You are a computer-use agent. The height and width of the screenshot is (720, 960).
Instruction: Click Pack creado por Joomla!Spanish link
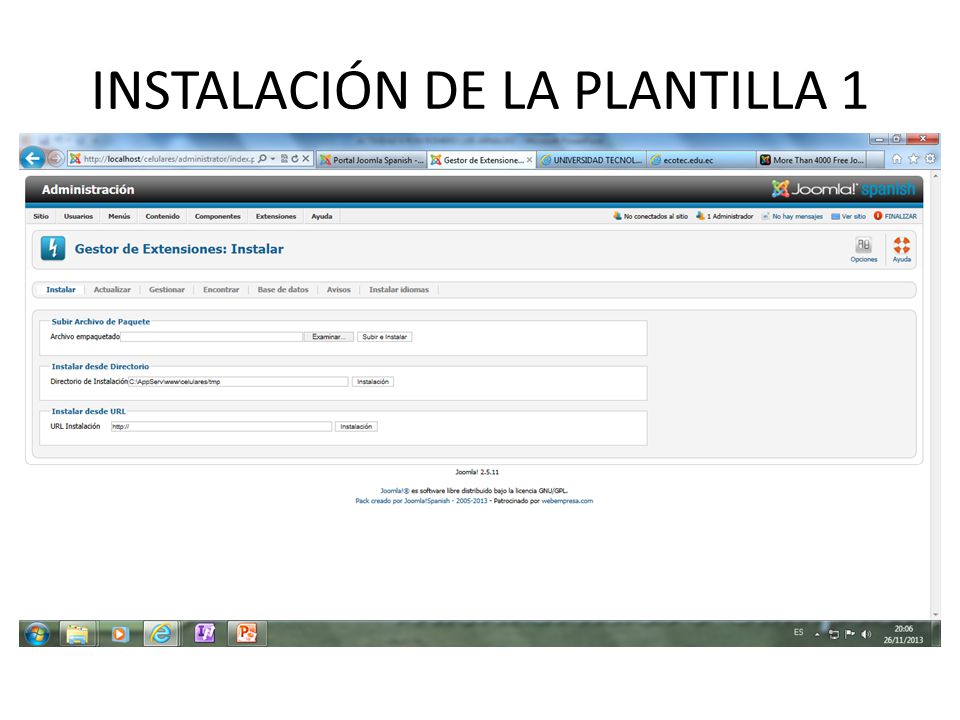pos(421,501)
